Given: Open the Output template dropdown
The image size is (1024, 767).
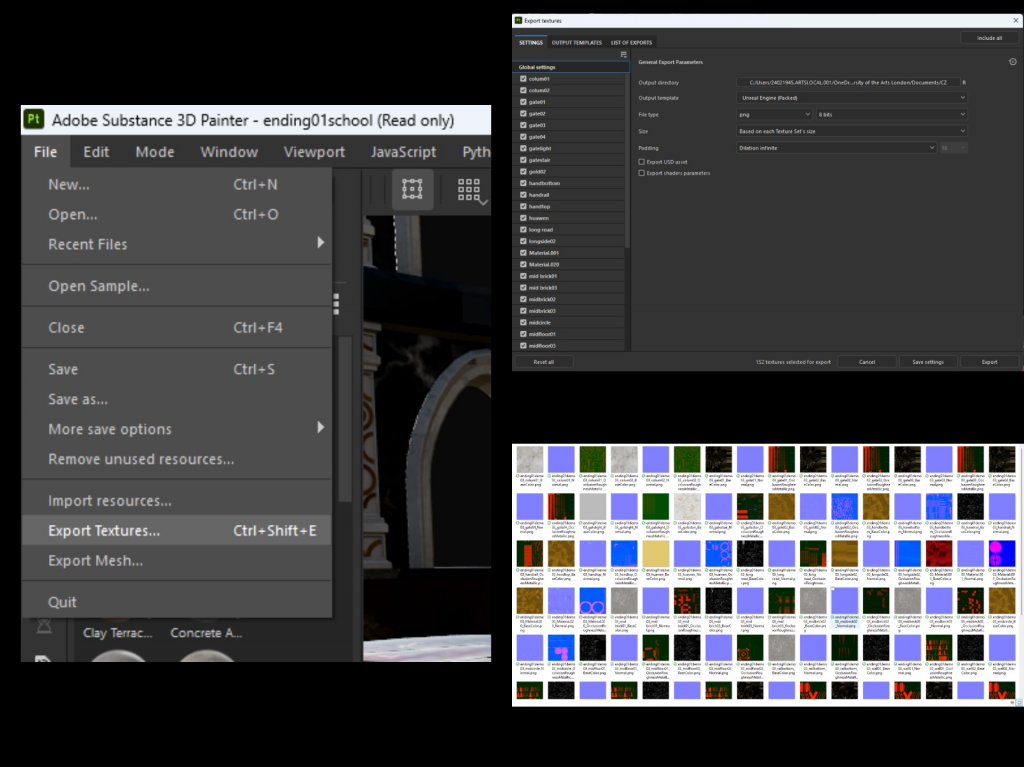Looking at the screenshot, I should click(851, 98).
